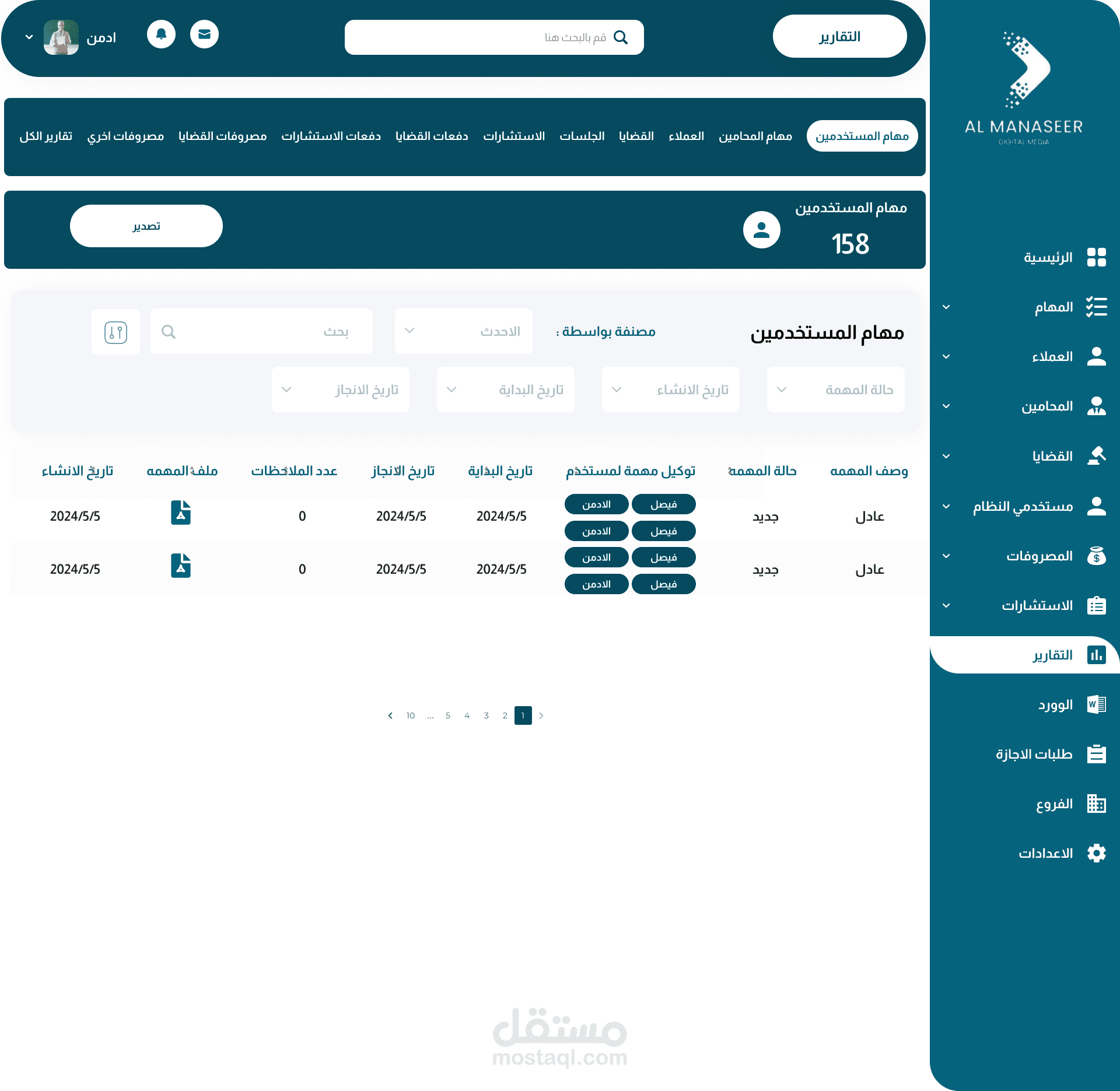
Task: Click the notification bell icon
Action: coord(161,34)
